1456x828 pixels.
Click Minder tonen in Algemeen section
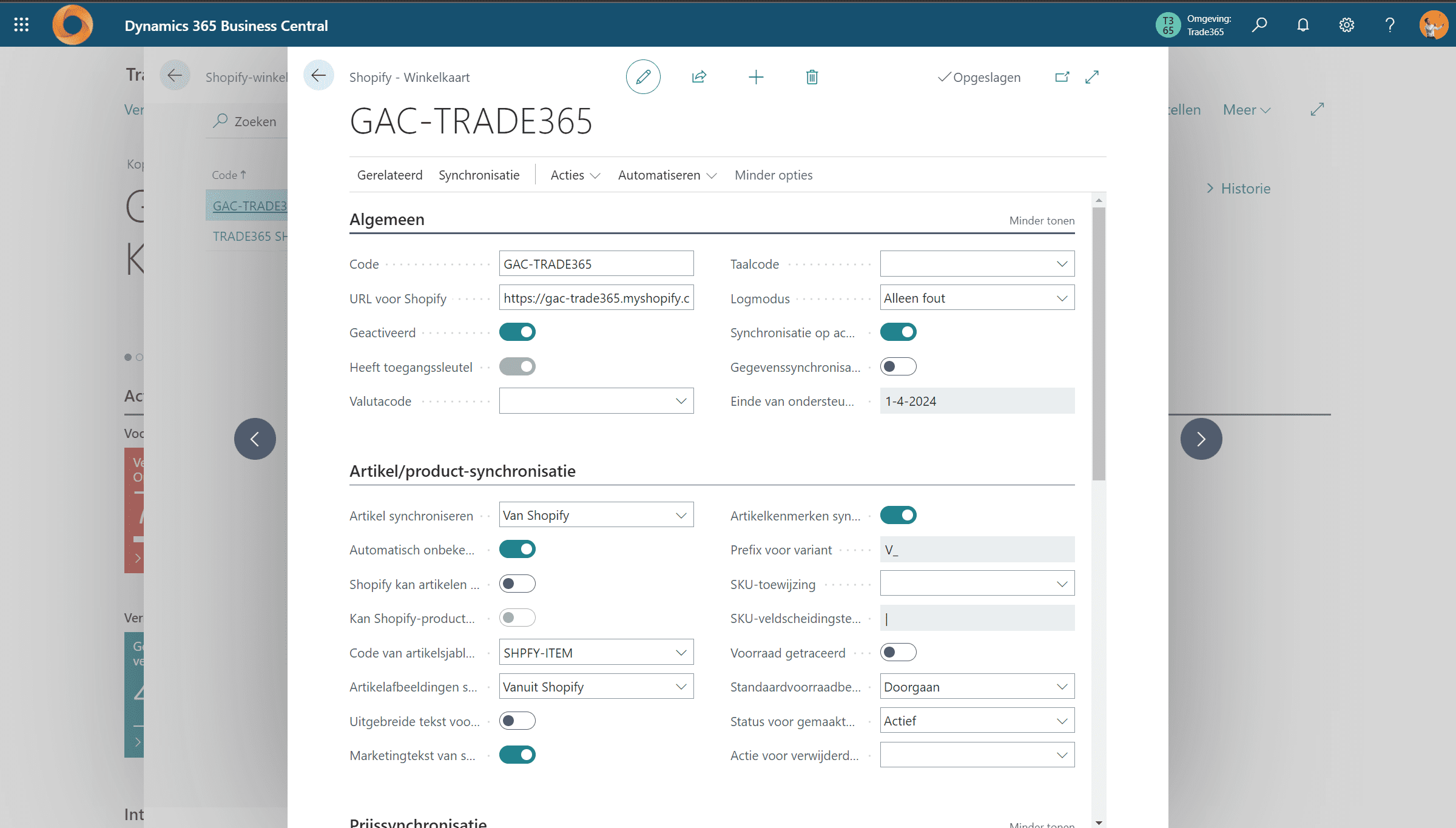pos(1042,220)
